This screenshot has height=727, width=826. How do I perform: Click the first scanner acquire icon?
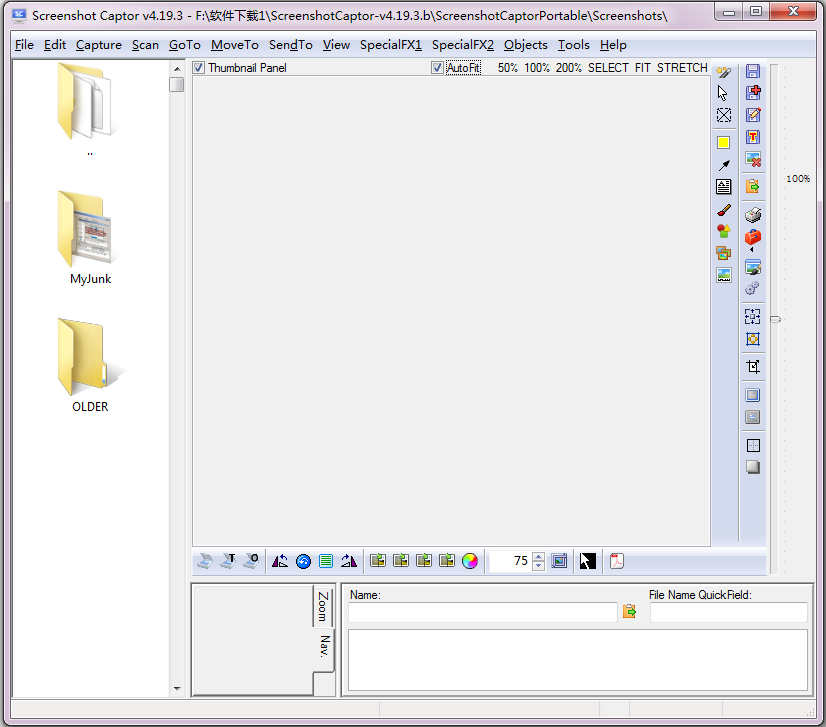pyautogui.click(x=205, y=562)
